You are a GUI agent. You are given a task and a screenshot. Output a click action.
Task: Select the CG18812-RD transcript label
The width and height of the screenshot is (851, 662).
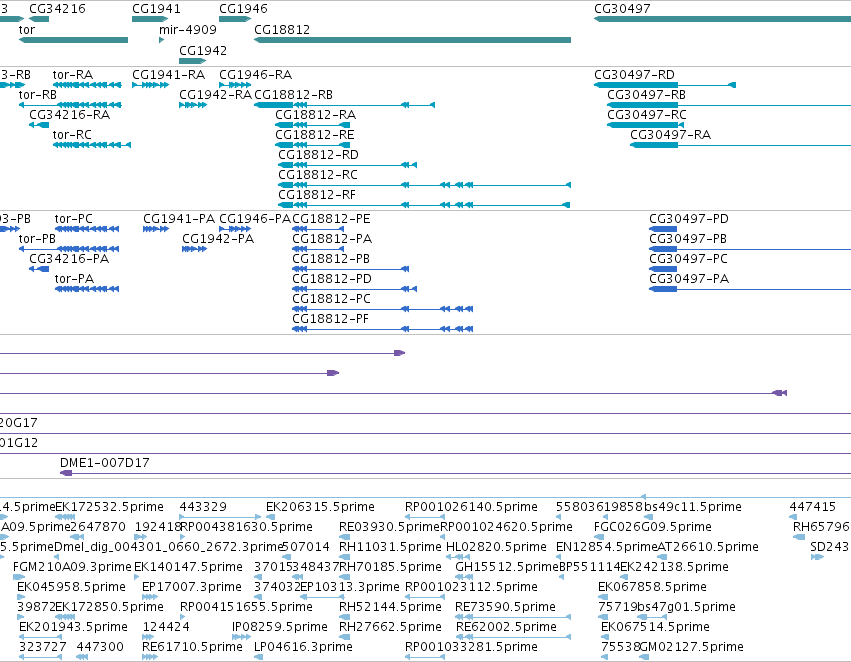[319, 155]
